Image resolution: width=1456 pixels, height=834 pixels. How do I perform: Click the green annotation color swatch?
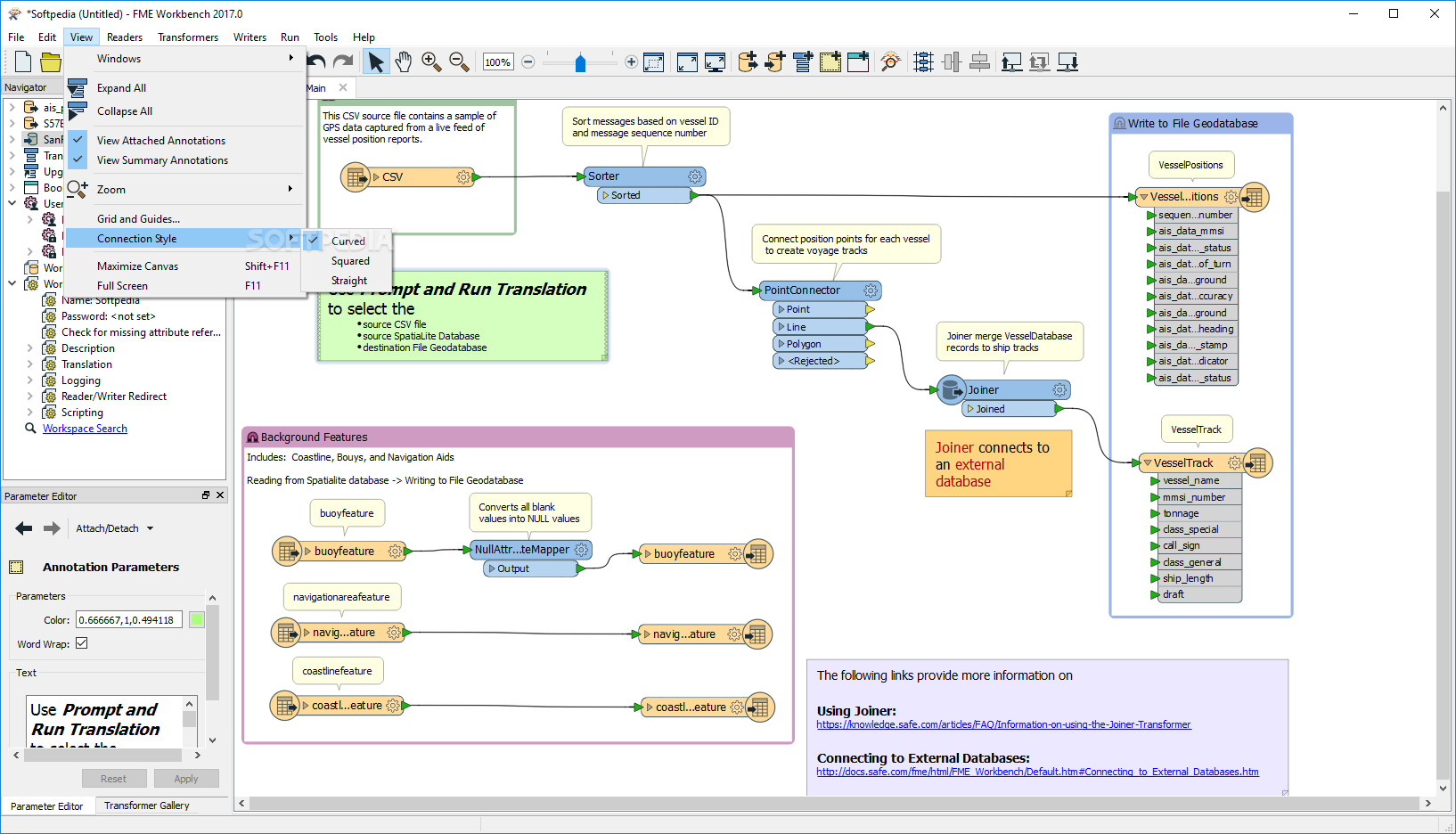tap(197, 620)
